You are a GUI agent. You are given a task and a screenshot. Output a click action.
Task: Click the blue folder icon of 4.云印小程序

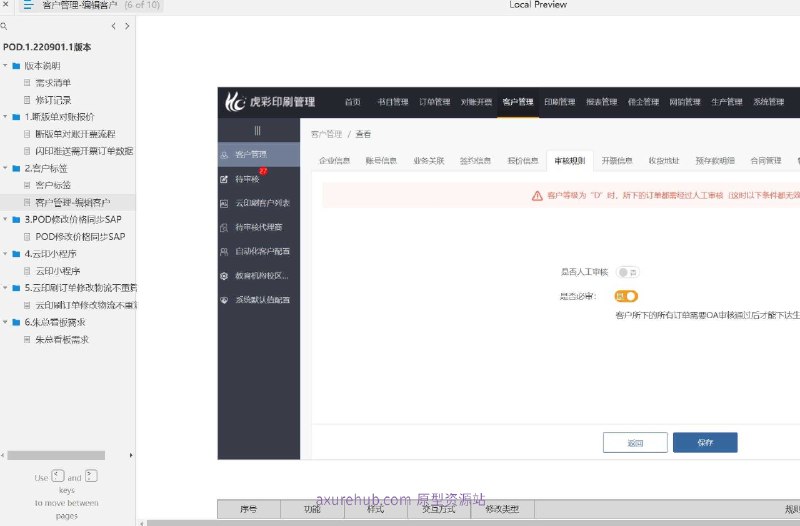(16, 254)
